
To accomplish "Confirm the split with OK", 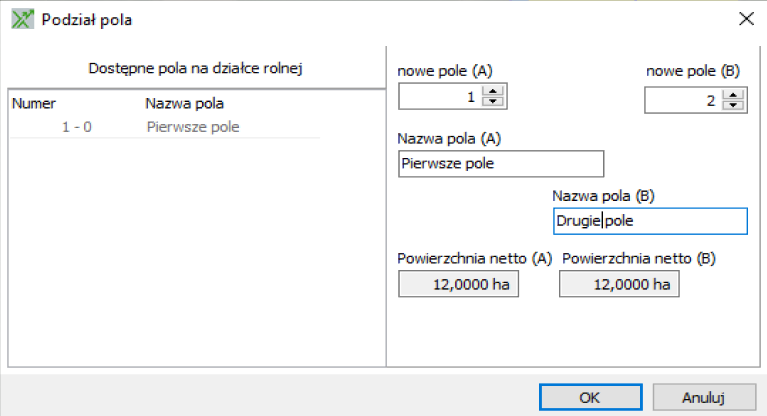I will 590,397.
